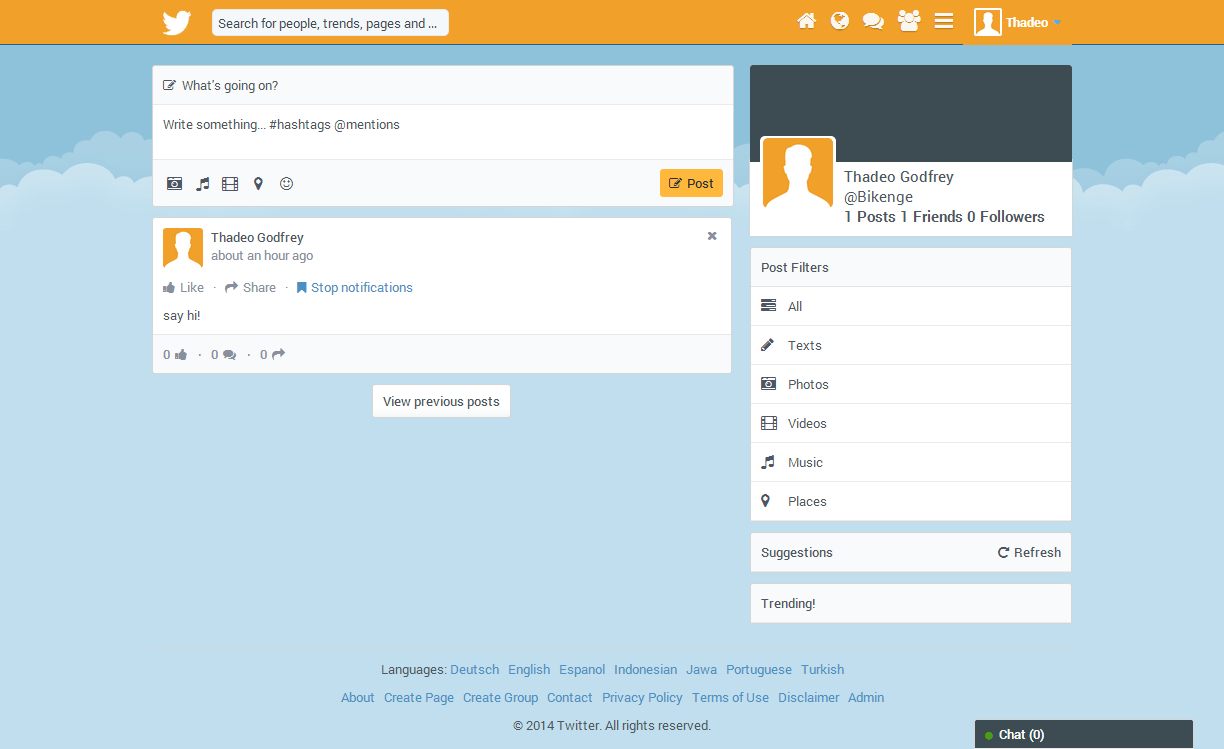Expand the Chat (0) panel

coord(1083,734)
